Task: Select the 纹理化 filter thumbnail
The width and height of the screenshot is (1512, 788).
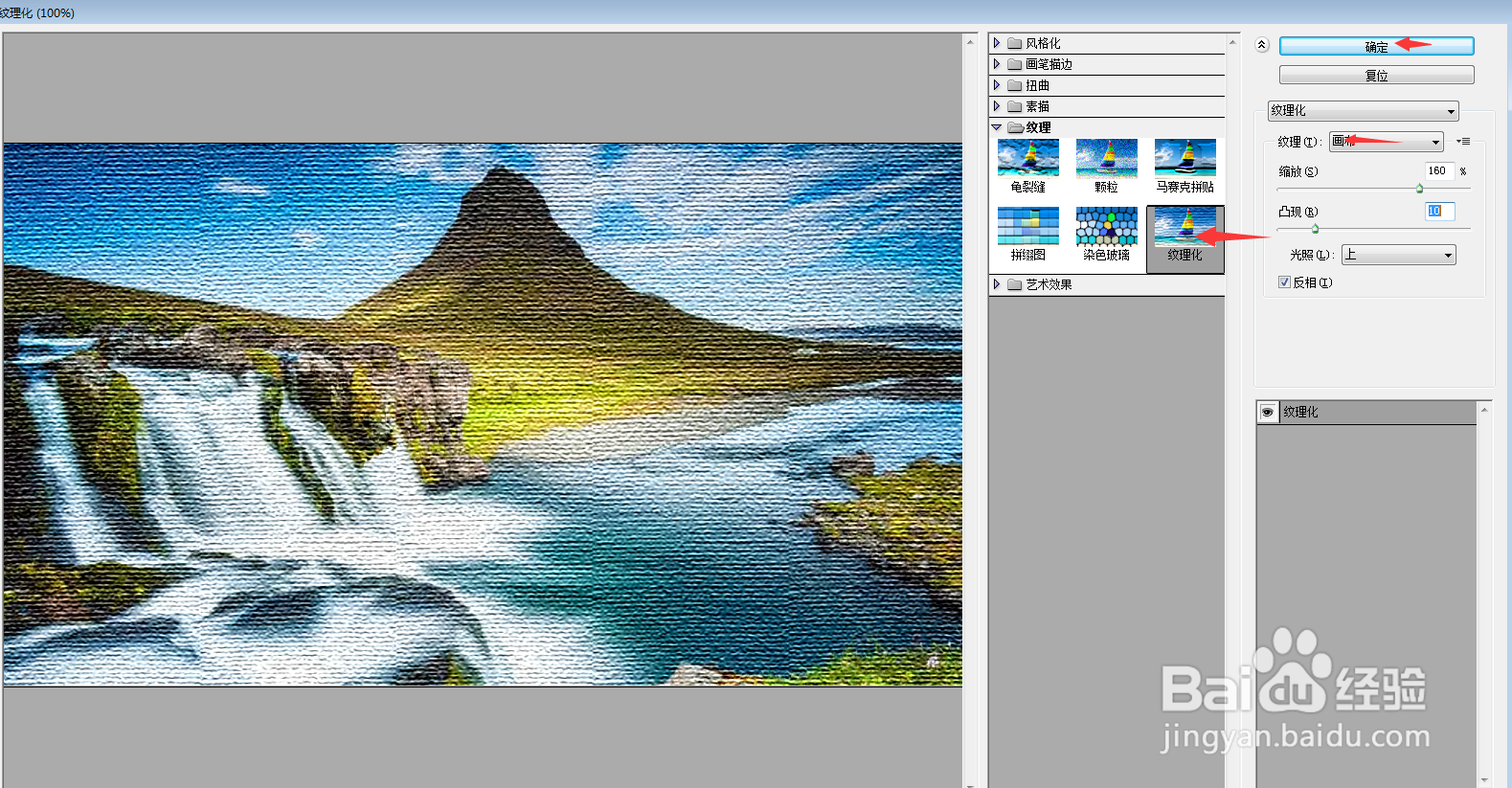Action: 1185,226
